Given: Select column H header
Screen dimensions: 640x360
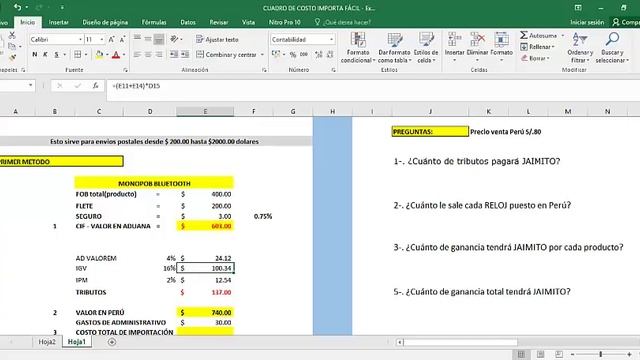Looking at the screenshot, I should (x=332, y=111).
